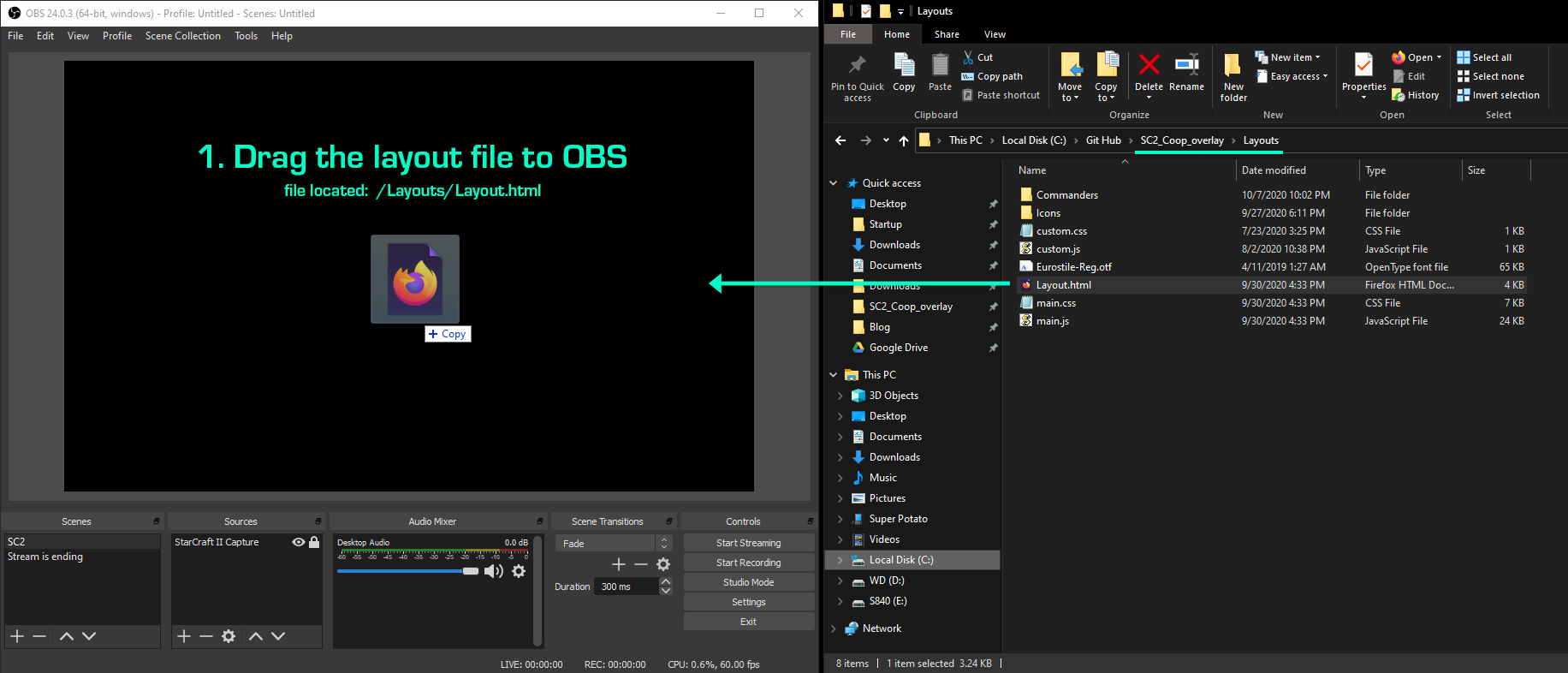
Task: Click History in the Explorer Open group
Action: click(x=1416, y=95)
